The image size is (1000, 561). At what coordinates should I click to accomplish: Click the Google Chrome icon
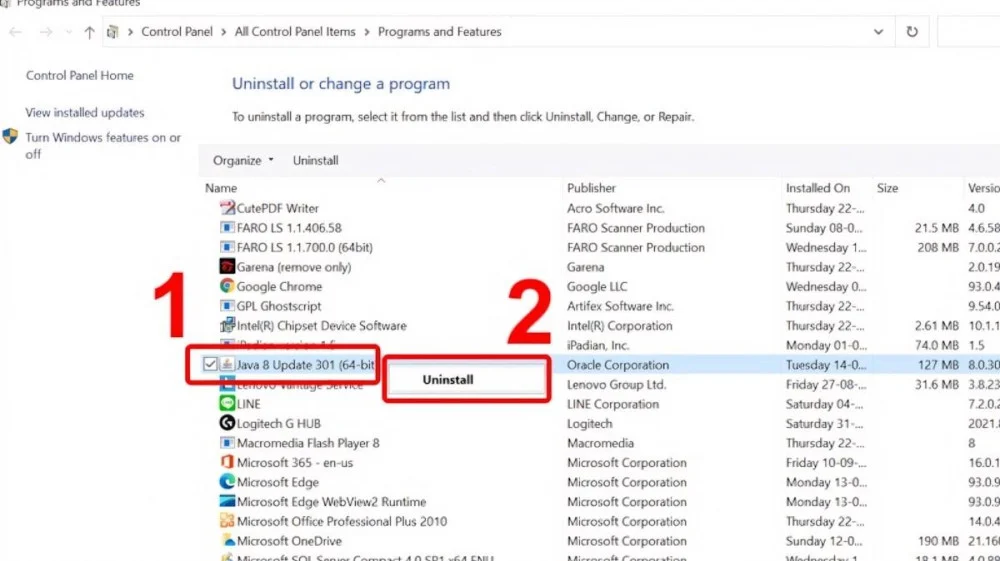coord(227,286)
